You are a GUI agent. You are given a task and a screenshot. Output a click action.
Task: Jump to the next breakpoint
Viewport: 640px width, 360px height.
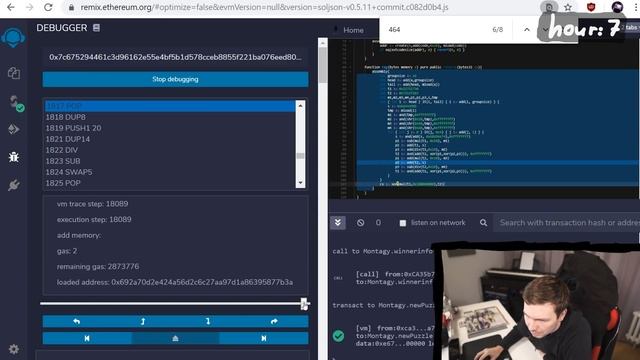tap(264, 338)
